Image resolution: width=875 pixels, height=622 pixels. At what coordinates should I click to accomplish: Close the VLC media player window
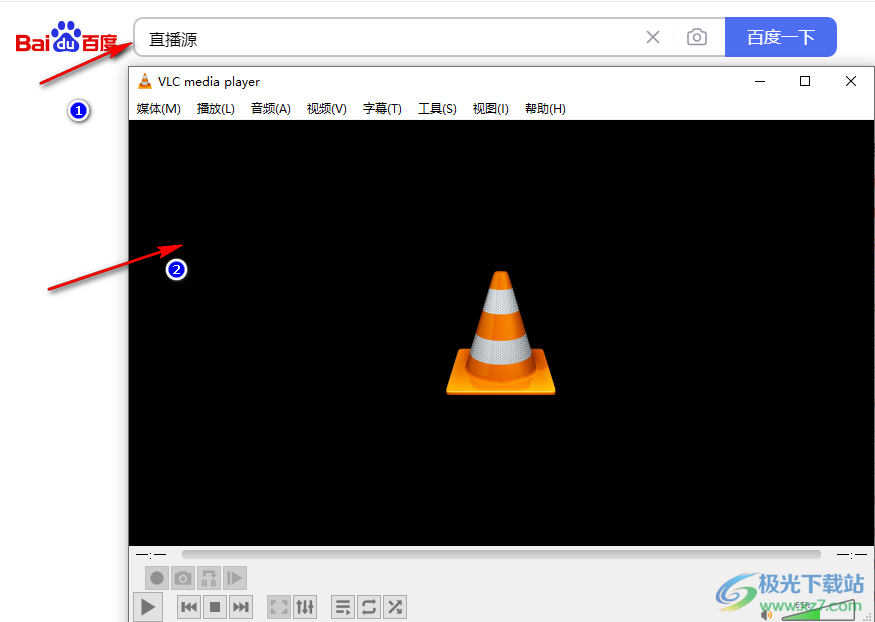coord(850,81)
